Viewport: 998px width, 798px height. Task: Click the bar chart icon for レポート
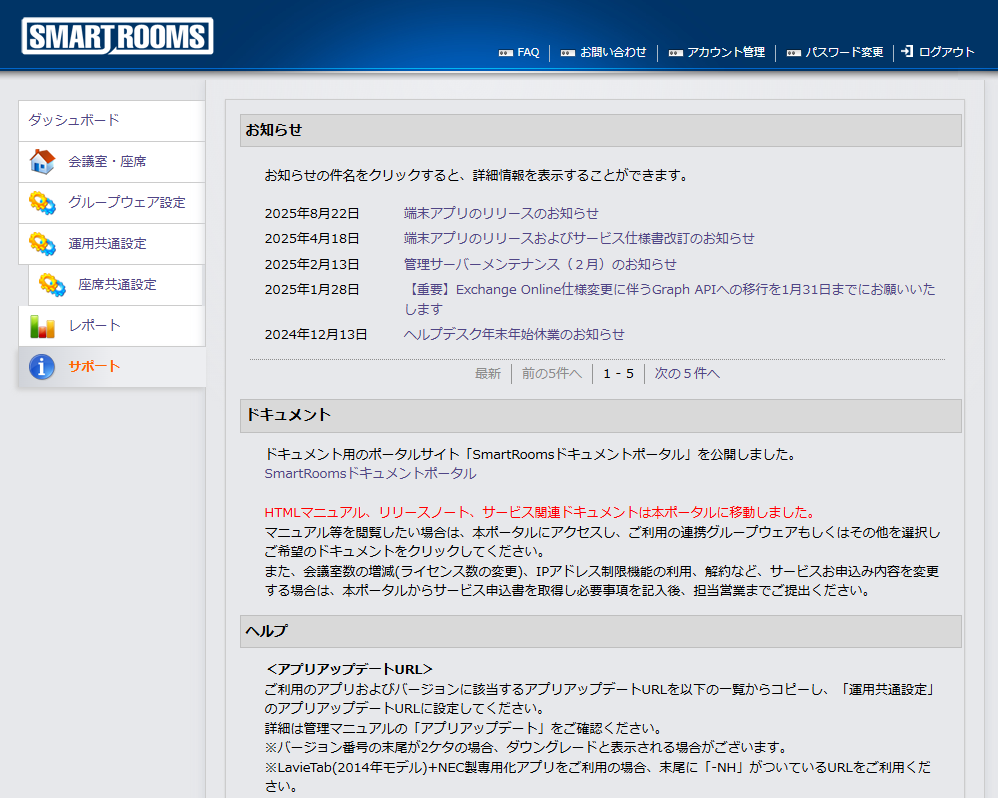pos(42,326)
